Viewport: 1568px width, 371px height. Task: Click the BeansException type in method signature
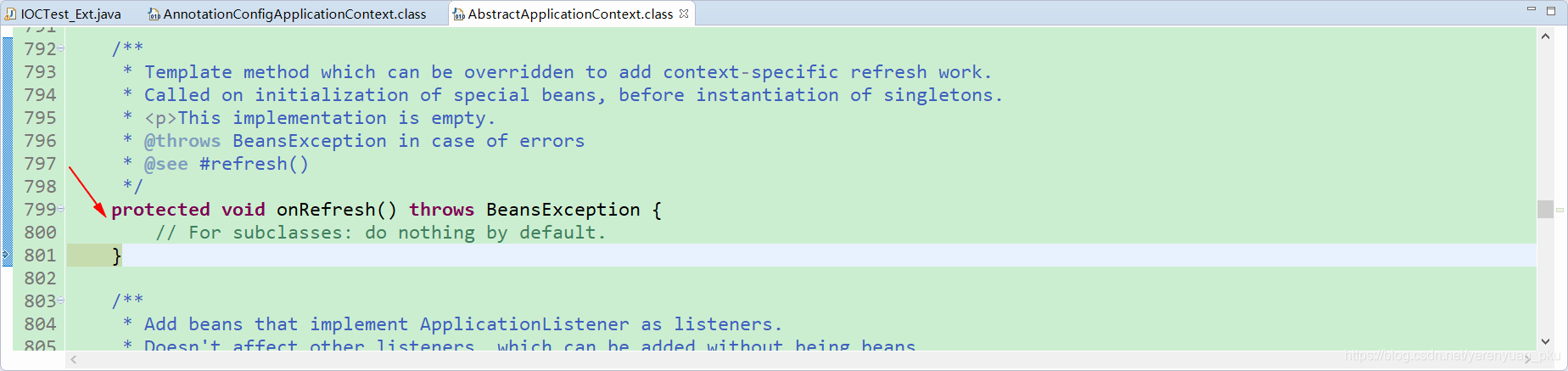coord(563,210)
